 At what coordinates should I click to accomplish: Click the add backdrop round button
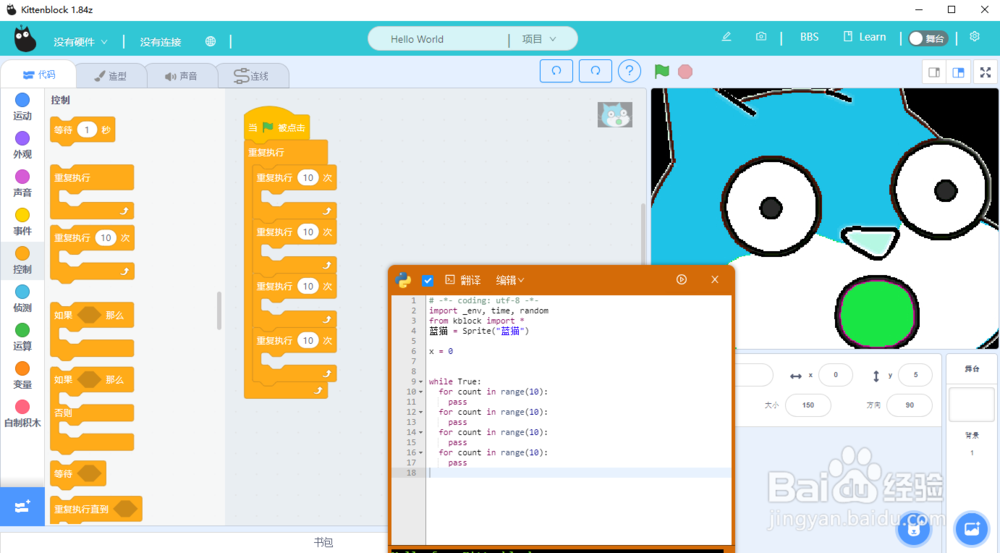pyautogui.click(x=972, y=529)
